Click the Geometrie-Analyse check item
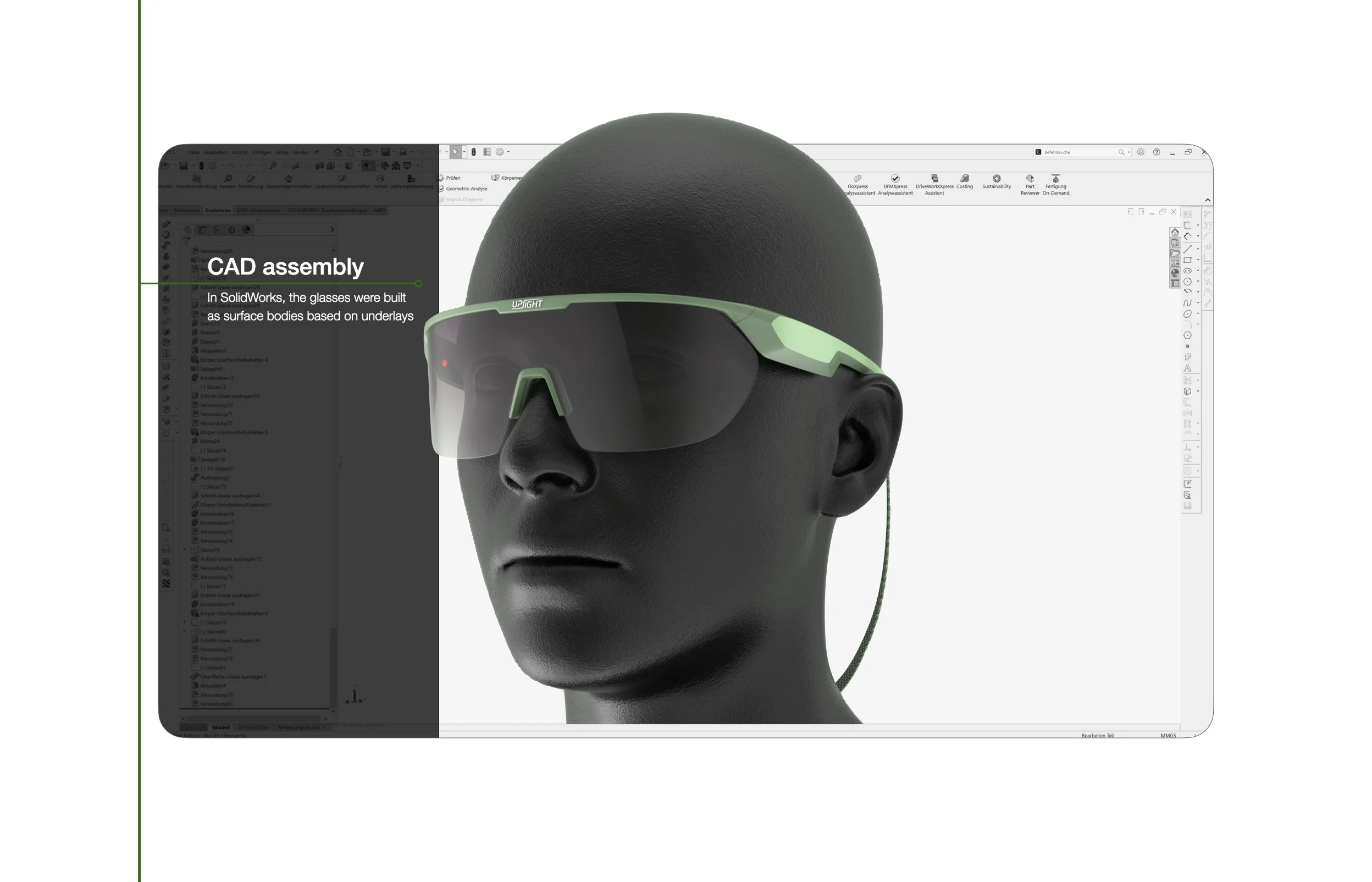Image resolution: width=1372 pixels, height=882 pixels. 466,189
